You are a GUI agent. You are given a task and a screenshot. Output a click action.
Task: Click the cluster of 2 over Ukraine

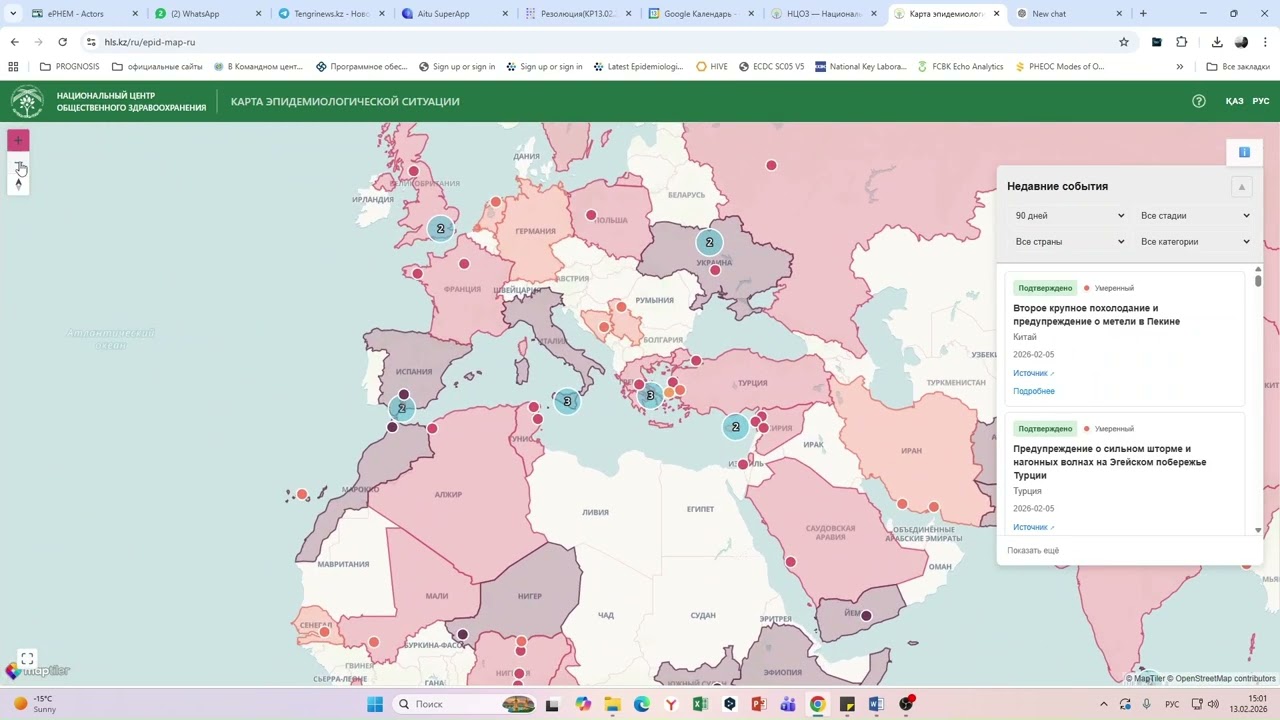pos(709,243)
